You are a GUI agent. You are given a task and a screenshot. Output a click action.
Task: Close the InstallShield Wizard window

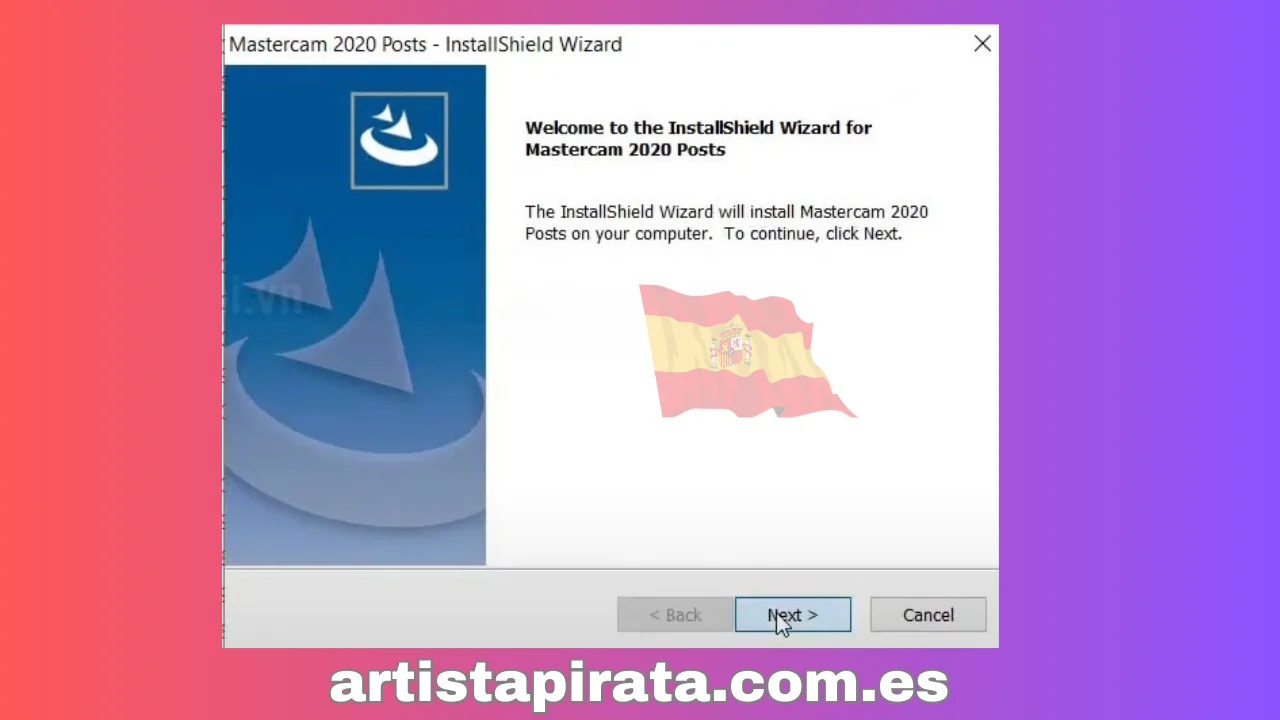click(982, 44)
